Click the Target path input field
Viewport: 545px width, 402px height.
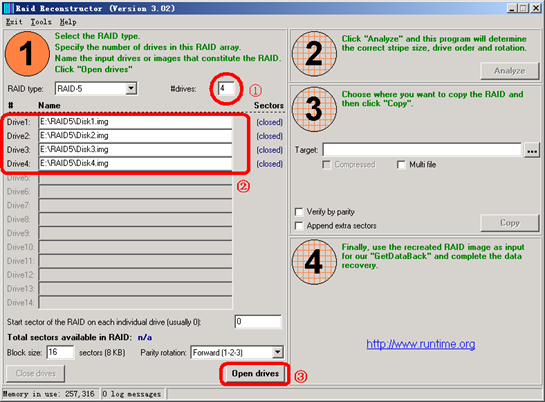click(422, 150)
